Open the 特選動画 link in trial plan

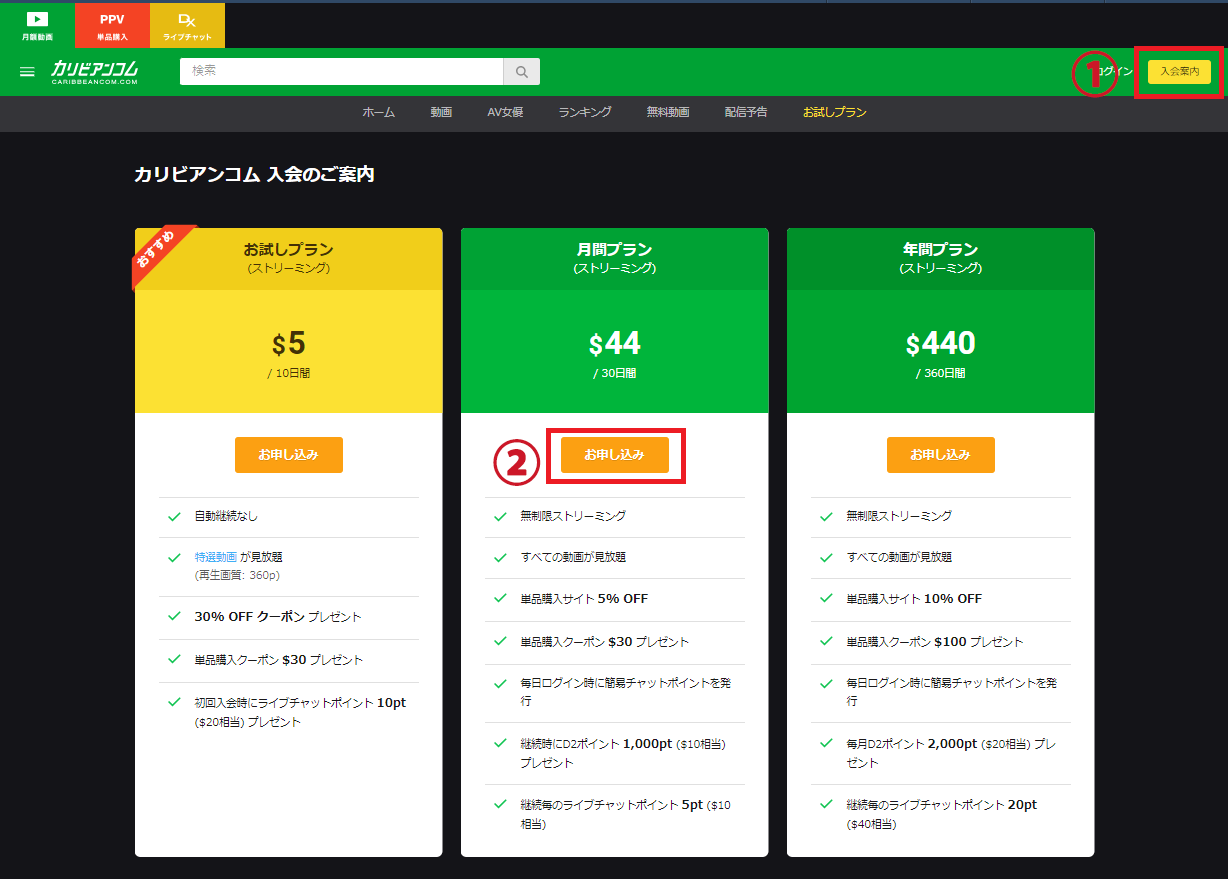(216, 557)
